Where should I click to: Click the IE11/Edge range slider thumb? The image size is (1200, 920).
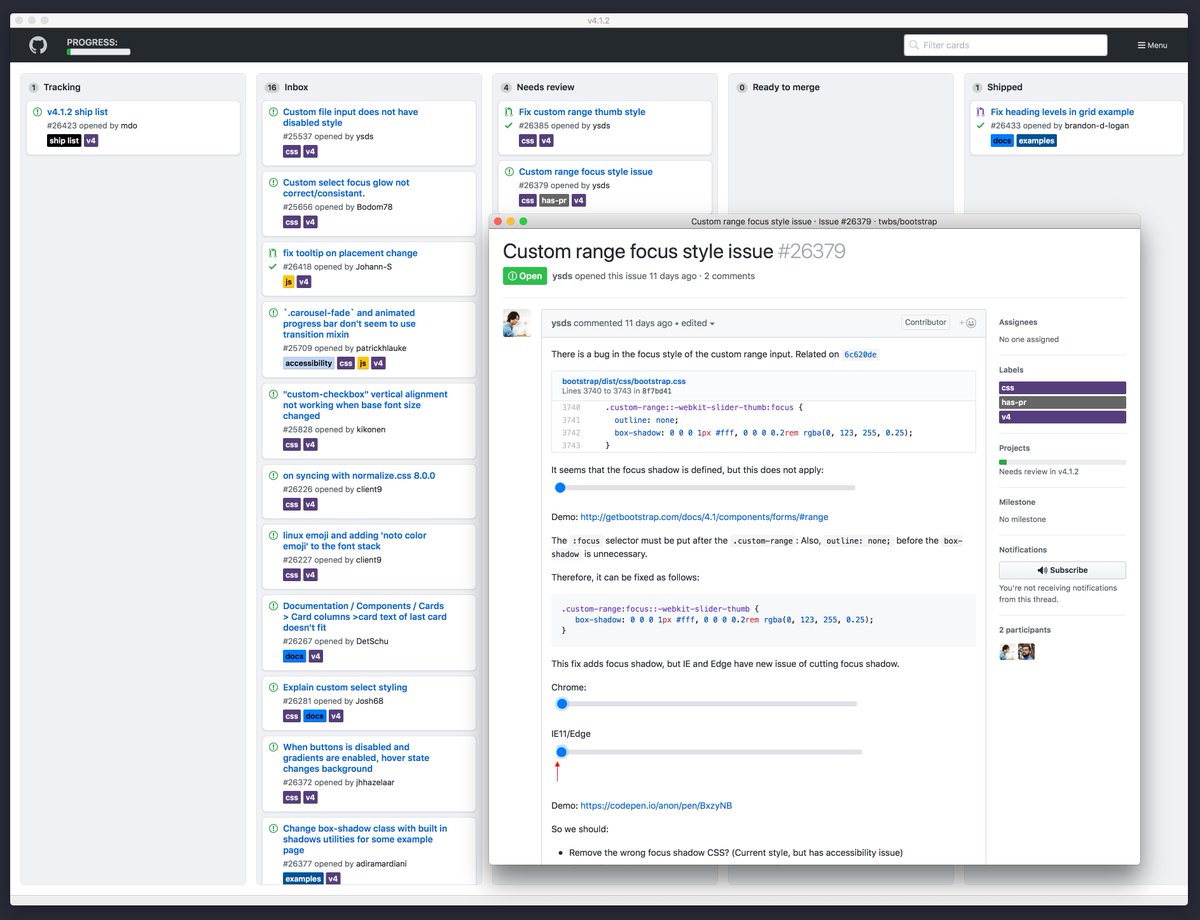click(x=561, y=752)
